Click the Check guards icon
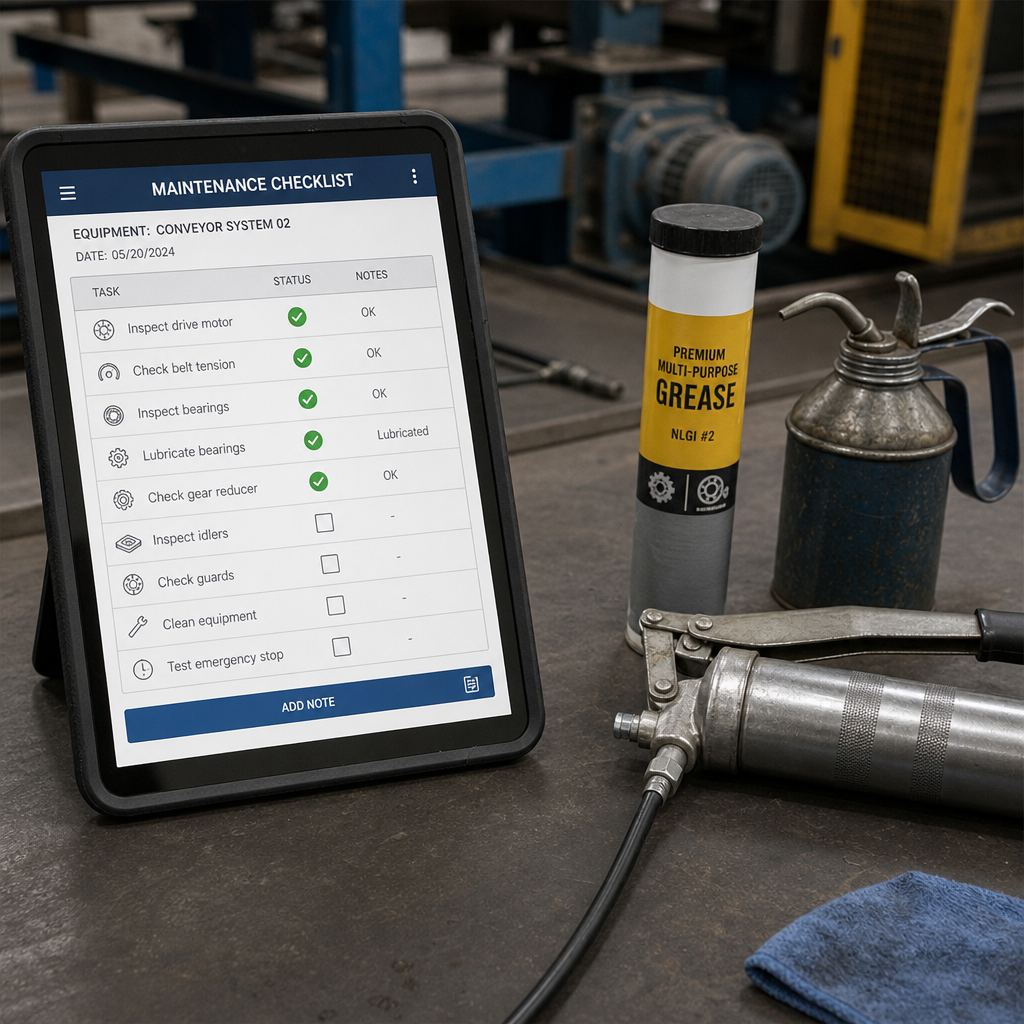The image size is (1024, 1024). click(133, 584)
